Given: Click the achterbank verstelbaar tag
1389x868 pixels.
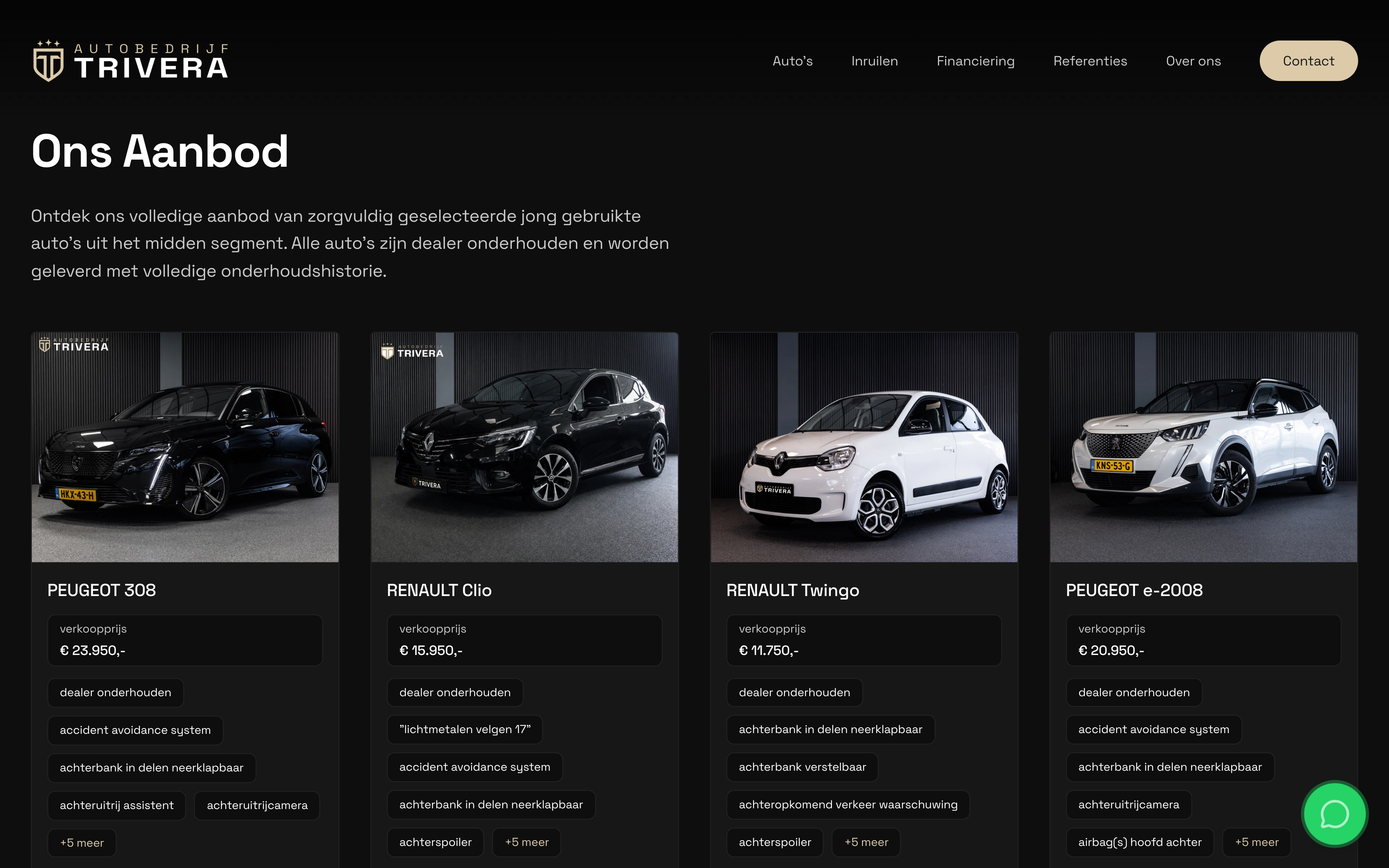Looking at the screenshot, I should tap(802, 767).
